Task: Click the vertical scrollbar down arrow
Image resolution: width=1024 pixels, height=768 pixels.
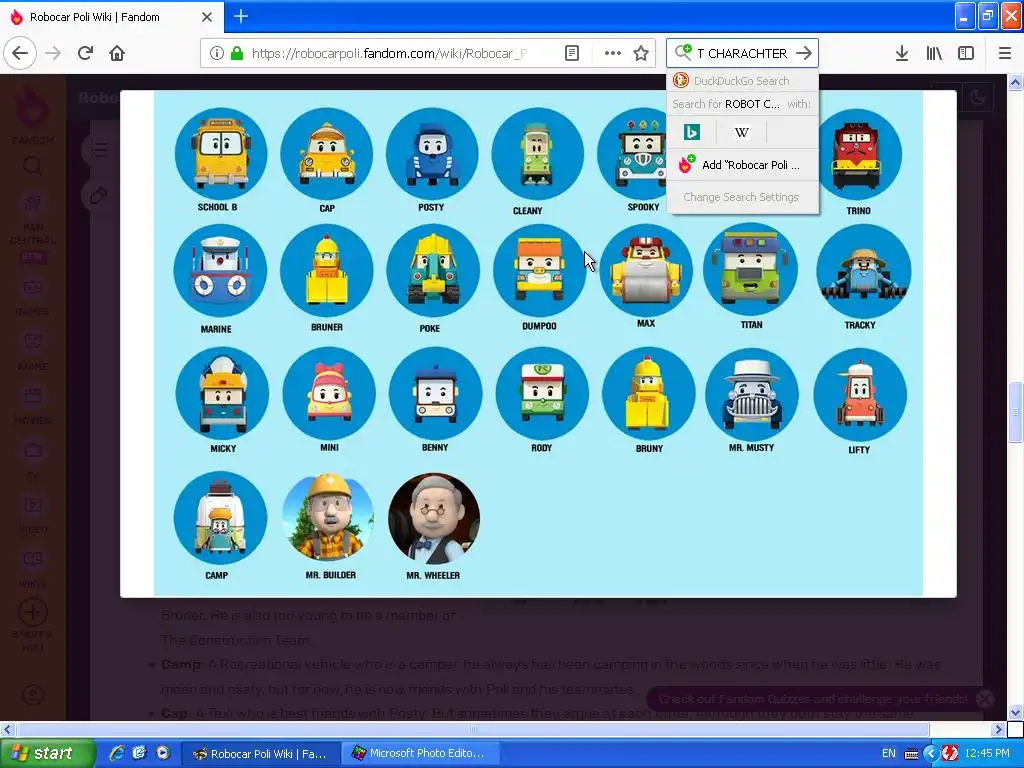Action: pos(1015,712)
